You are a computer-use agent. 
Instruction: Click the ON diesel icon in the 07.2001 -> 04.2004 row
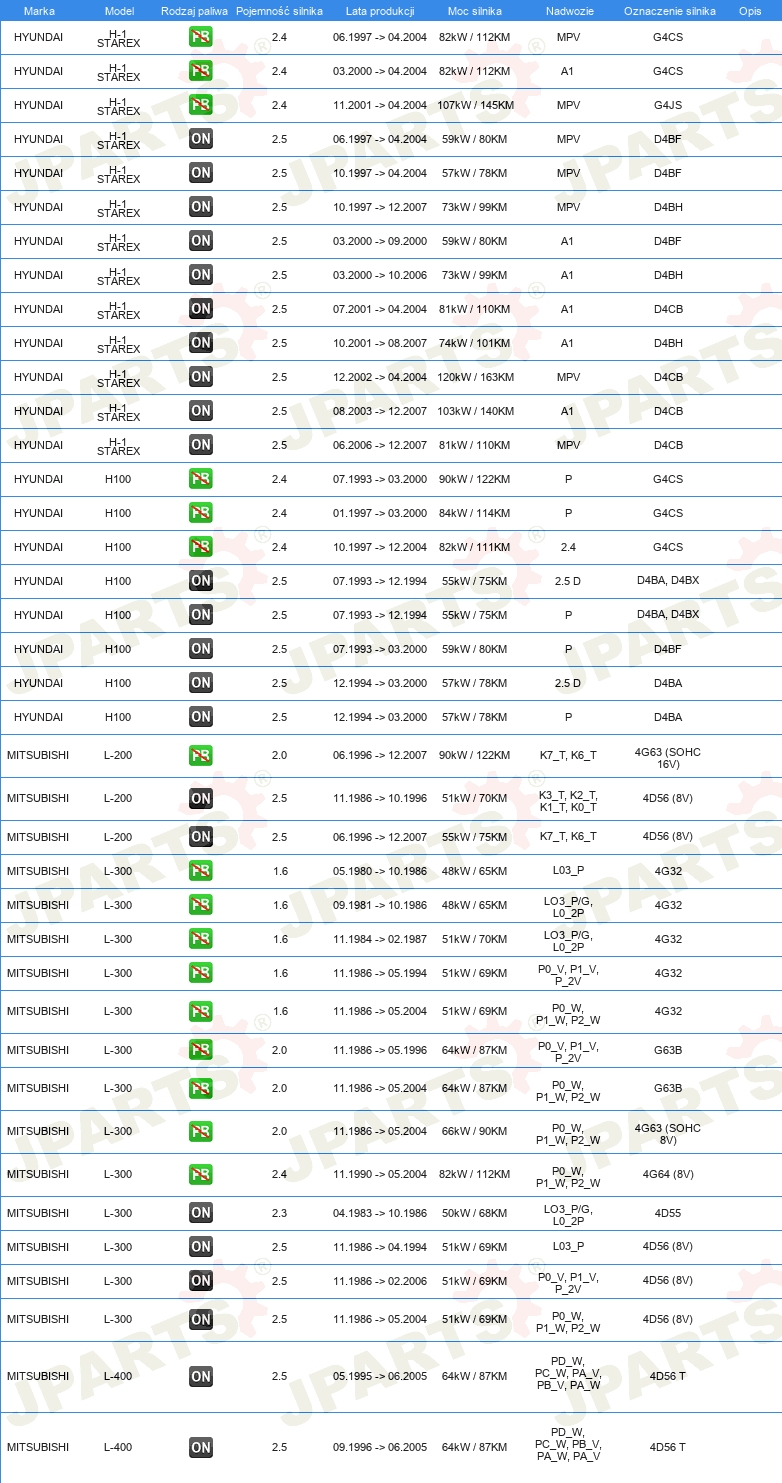(x=201, y=309)
